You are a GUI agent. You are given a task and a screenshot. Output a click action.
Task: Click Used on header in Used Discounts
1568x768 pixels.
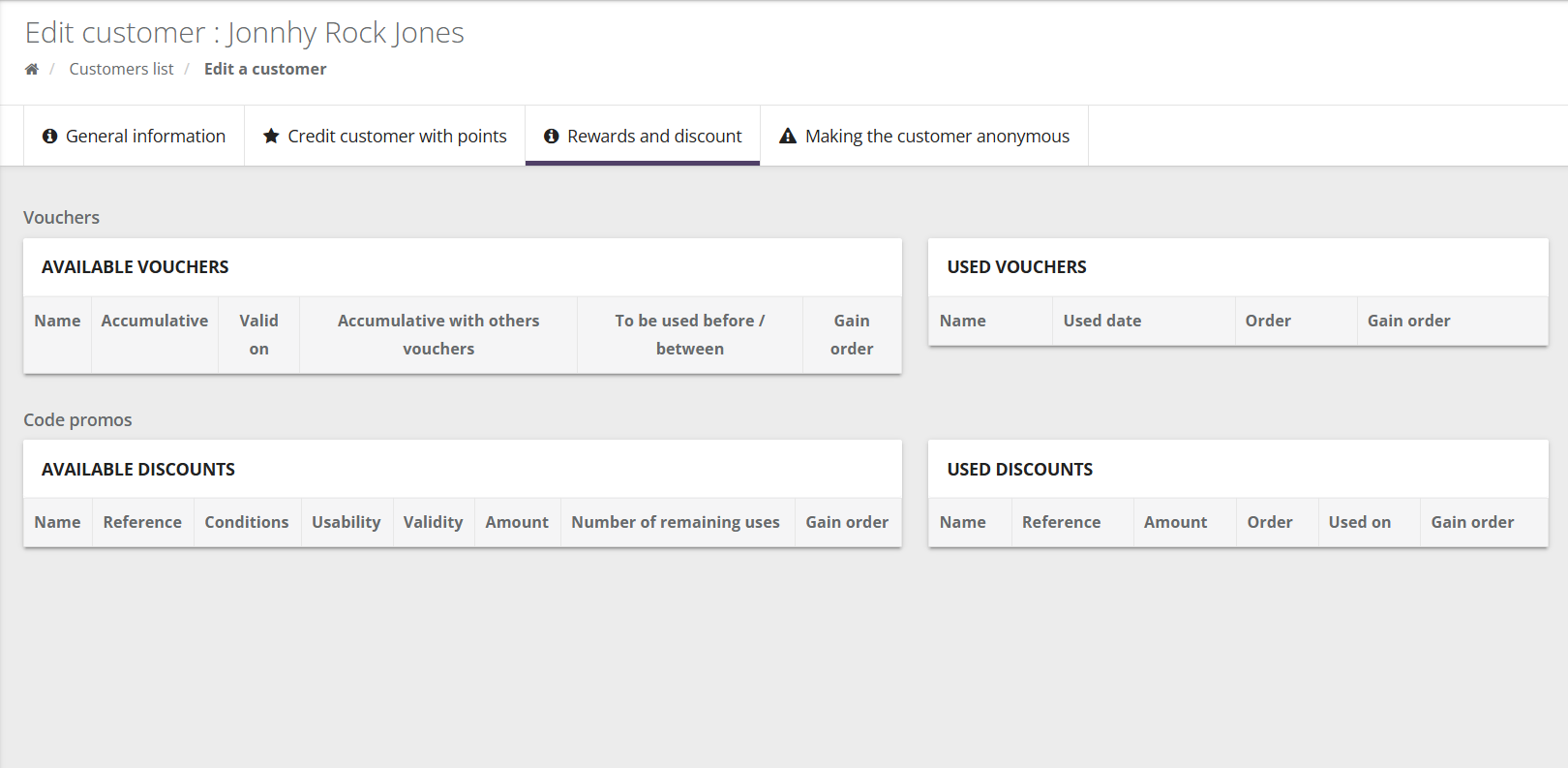1359,522
